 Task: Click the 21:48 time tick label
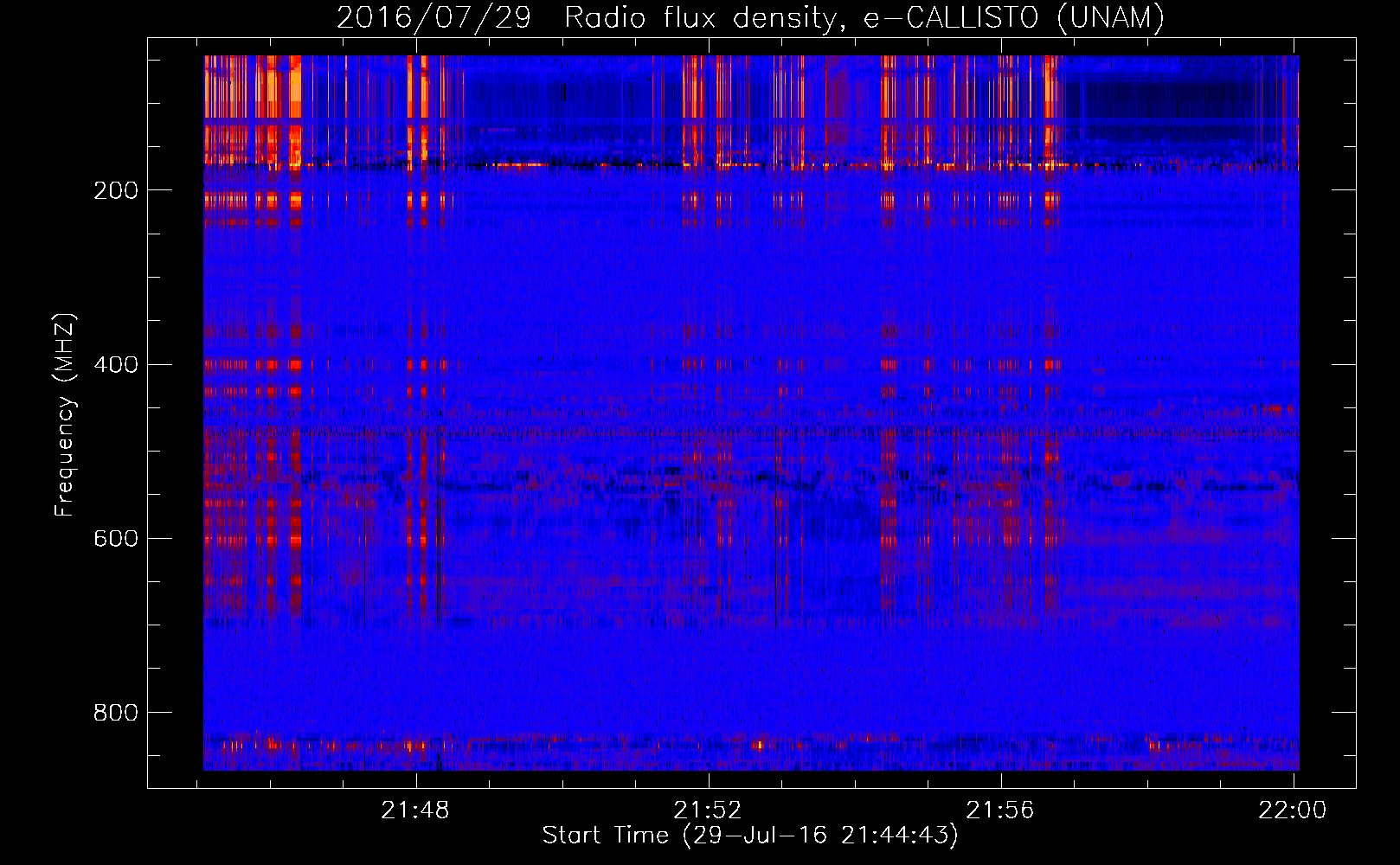coord(415,811)
